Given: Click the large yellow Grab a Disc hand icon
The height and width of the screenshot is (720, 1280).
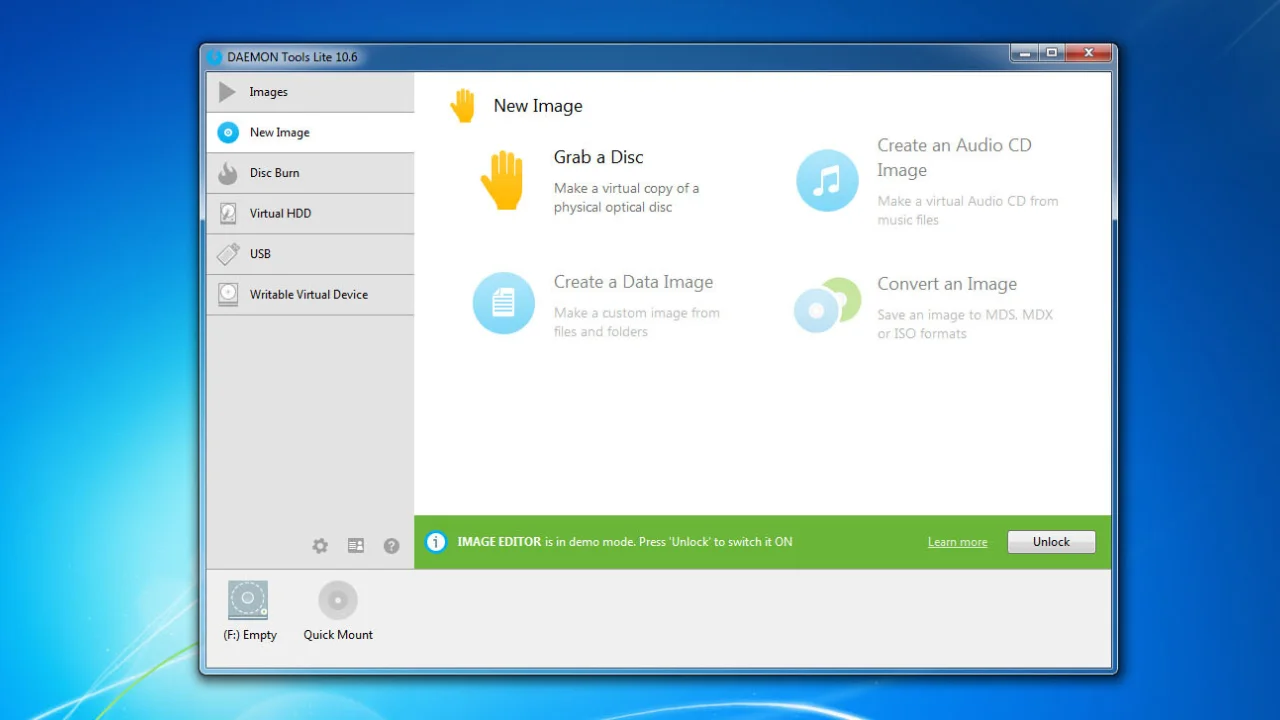Looking at the screenshot, I should pos(502,181).
